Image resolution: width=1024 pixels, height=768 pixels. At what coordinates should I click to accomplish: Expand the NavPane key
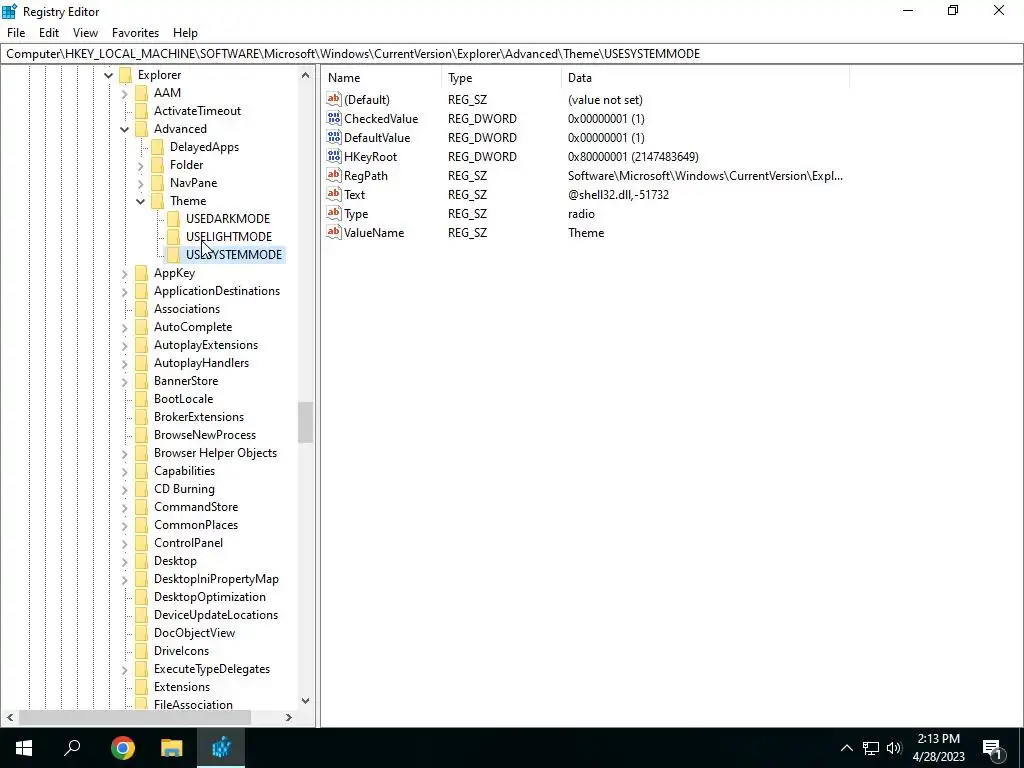[x=140, y=184]
